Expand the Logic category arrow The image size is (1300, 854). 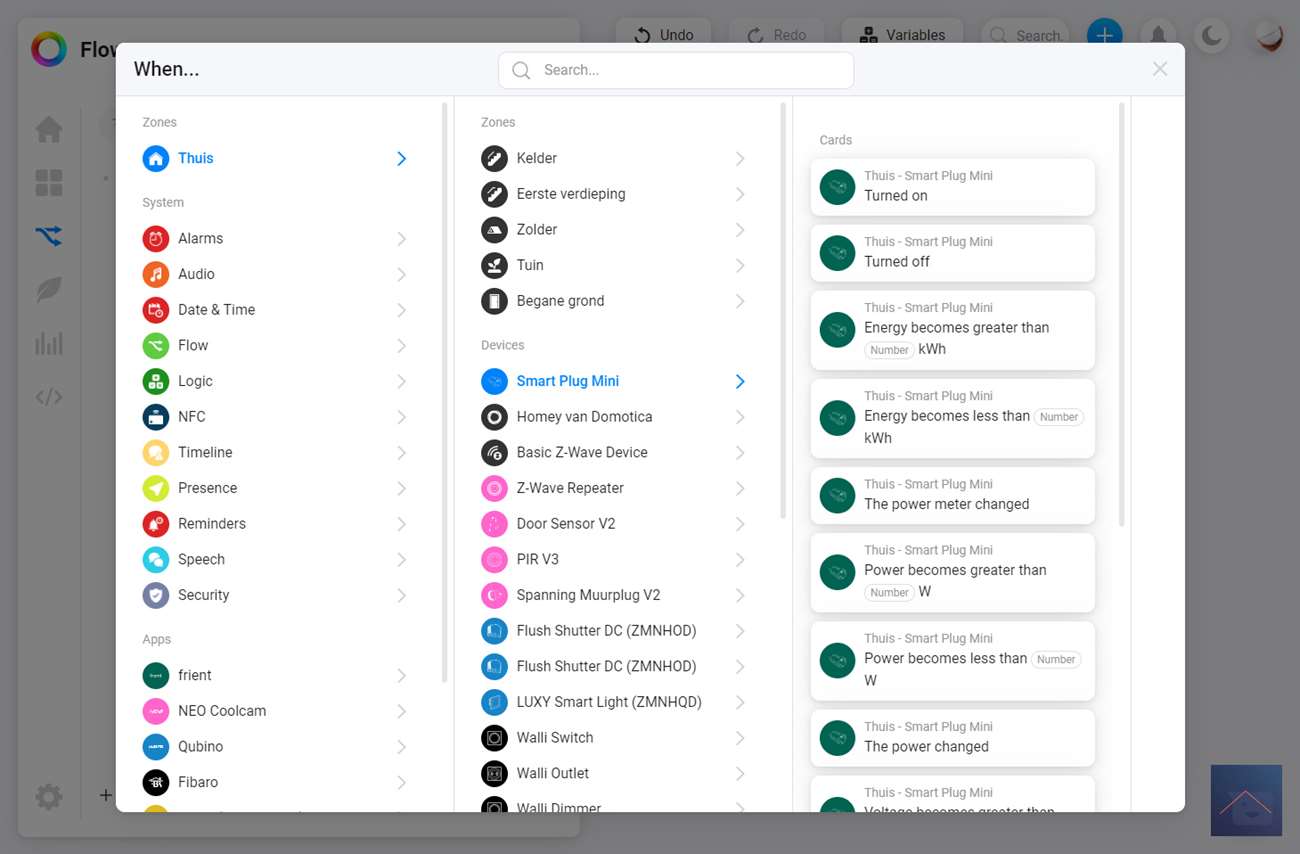401,381
